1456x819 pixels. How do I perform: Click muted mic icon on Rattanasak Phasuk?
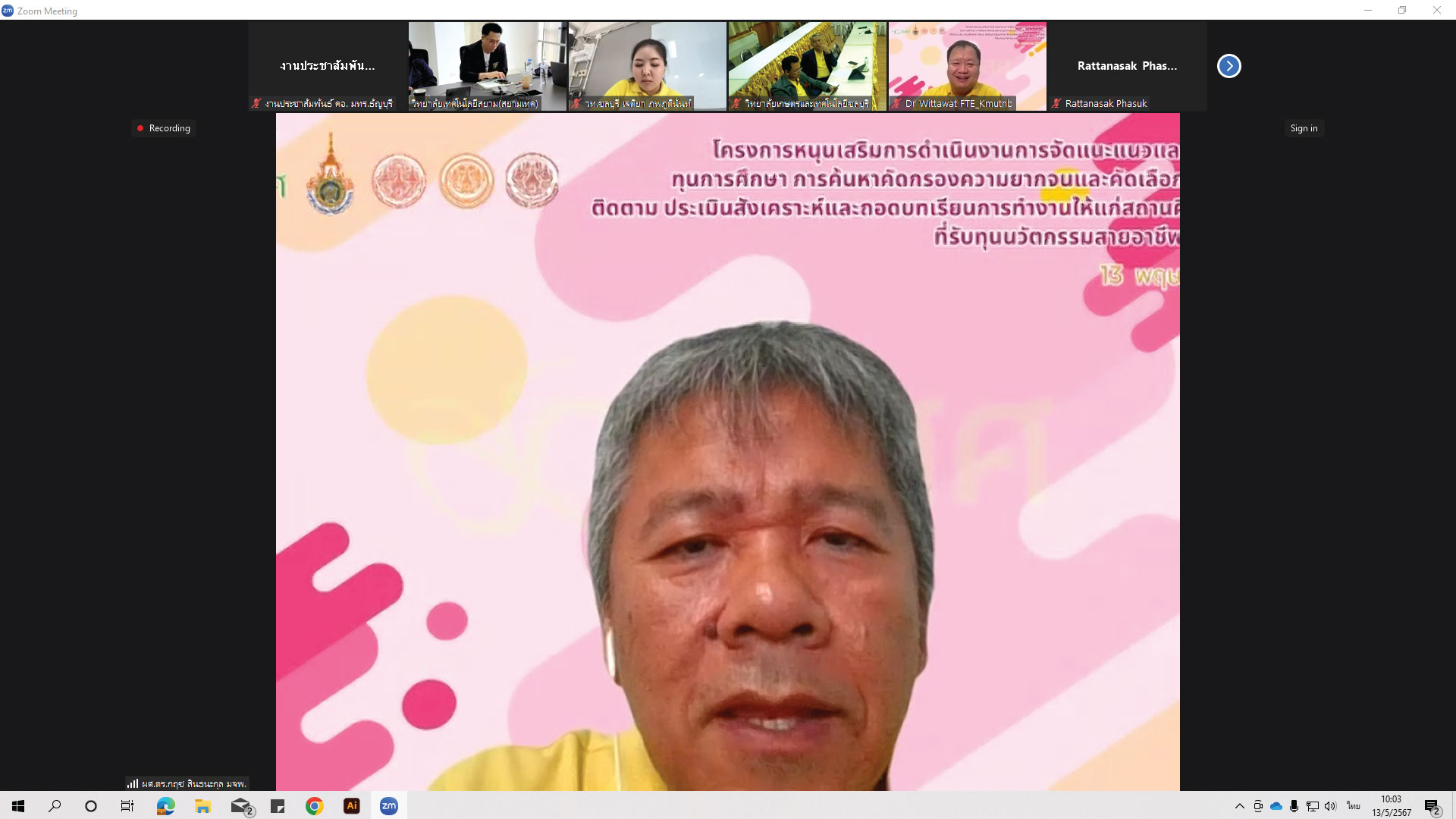[x=1056, y=103]
